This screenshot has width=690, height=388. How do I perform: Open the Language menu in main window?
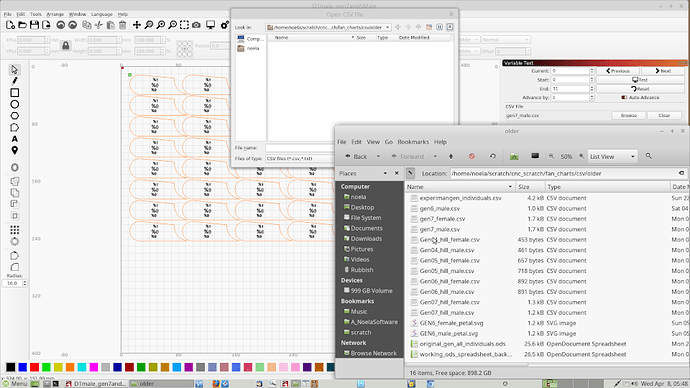click(102, 14)
